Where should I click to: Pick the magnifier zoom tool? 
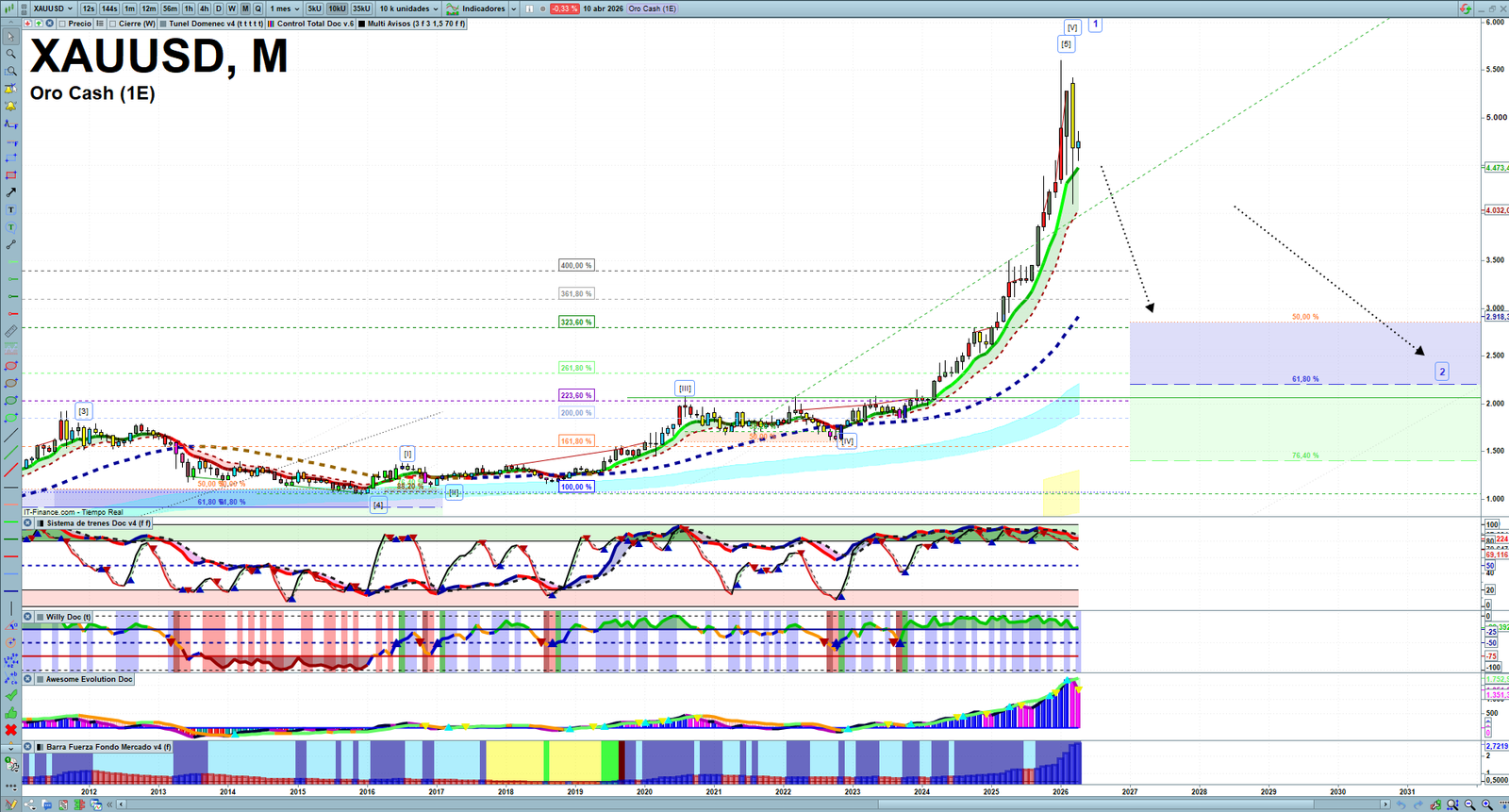click(x=11, y=54)
